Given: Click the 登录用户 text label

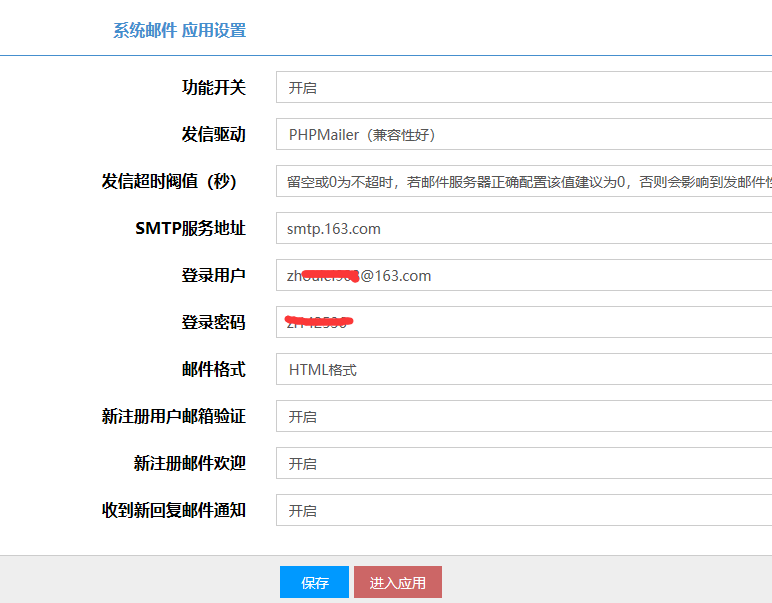Looking at the screenshot, I should 213,275.
